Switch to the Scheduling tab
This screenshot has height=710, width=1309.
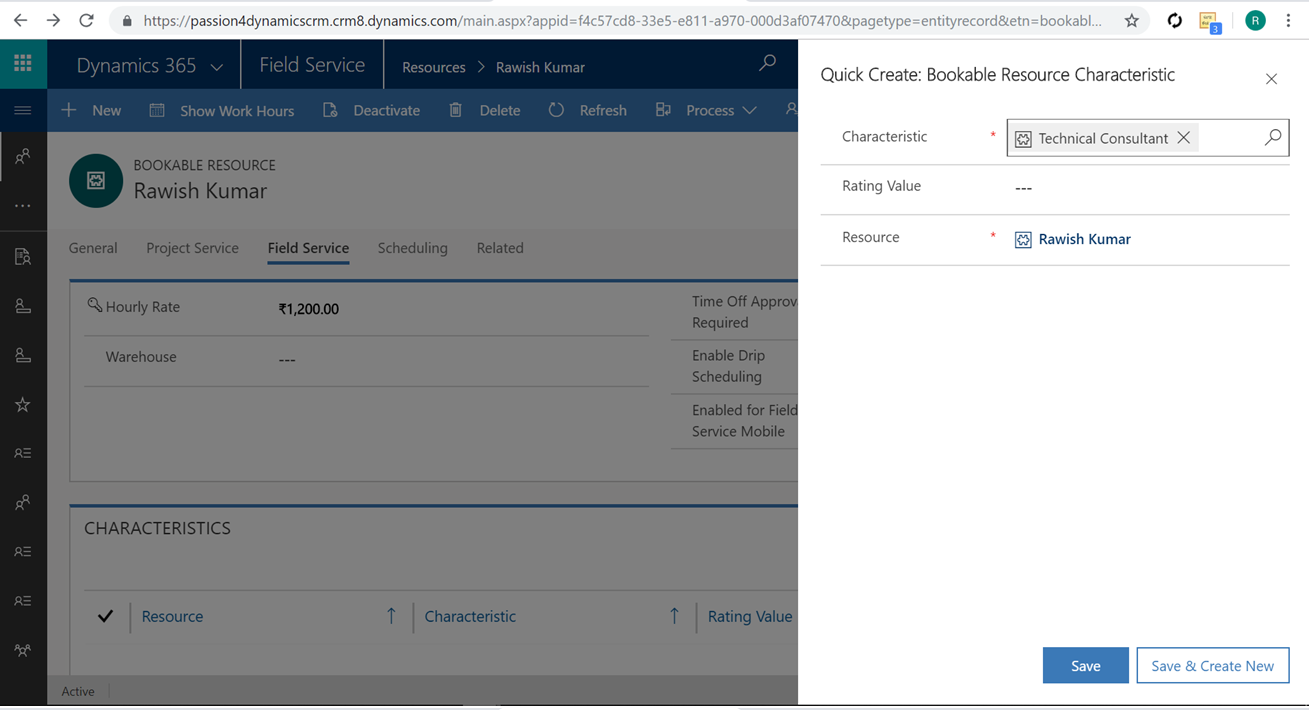pyautogui.click(x=412, y=248)
